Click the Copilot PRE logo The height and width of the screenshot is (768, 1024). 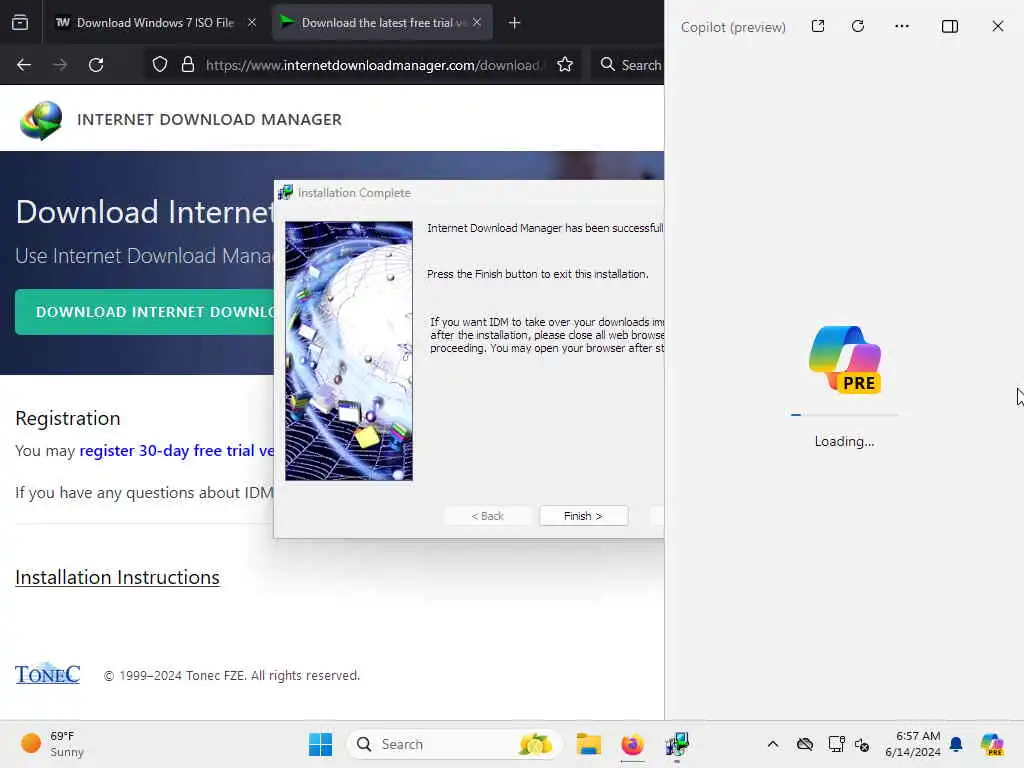coord(845,359)
